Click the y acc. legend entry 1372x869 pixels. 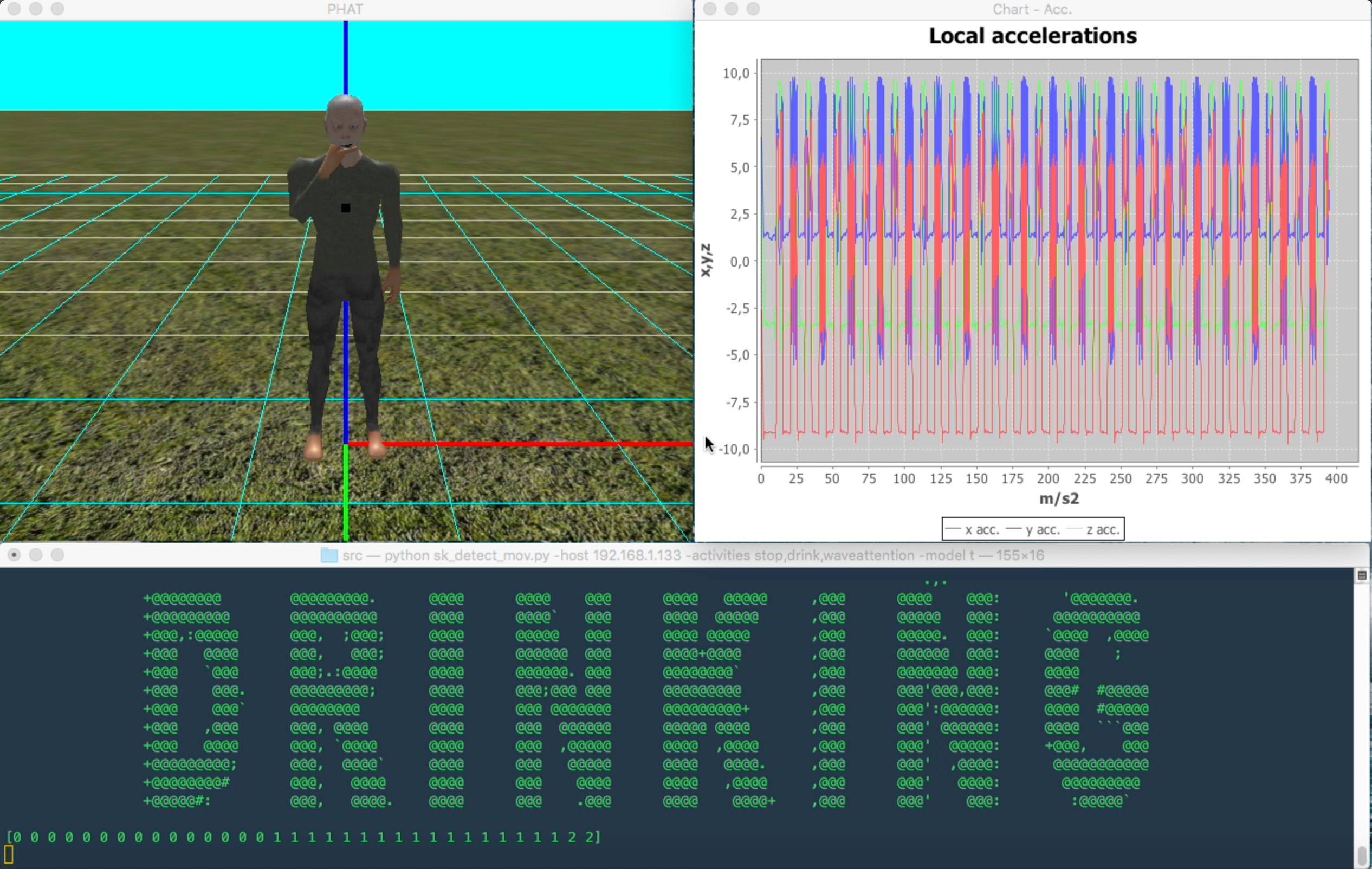tap(1033, 530)
